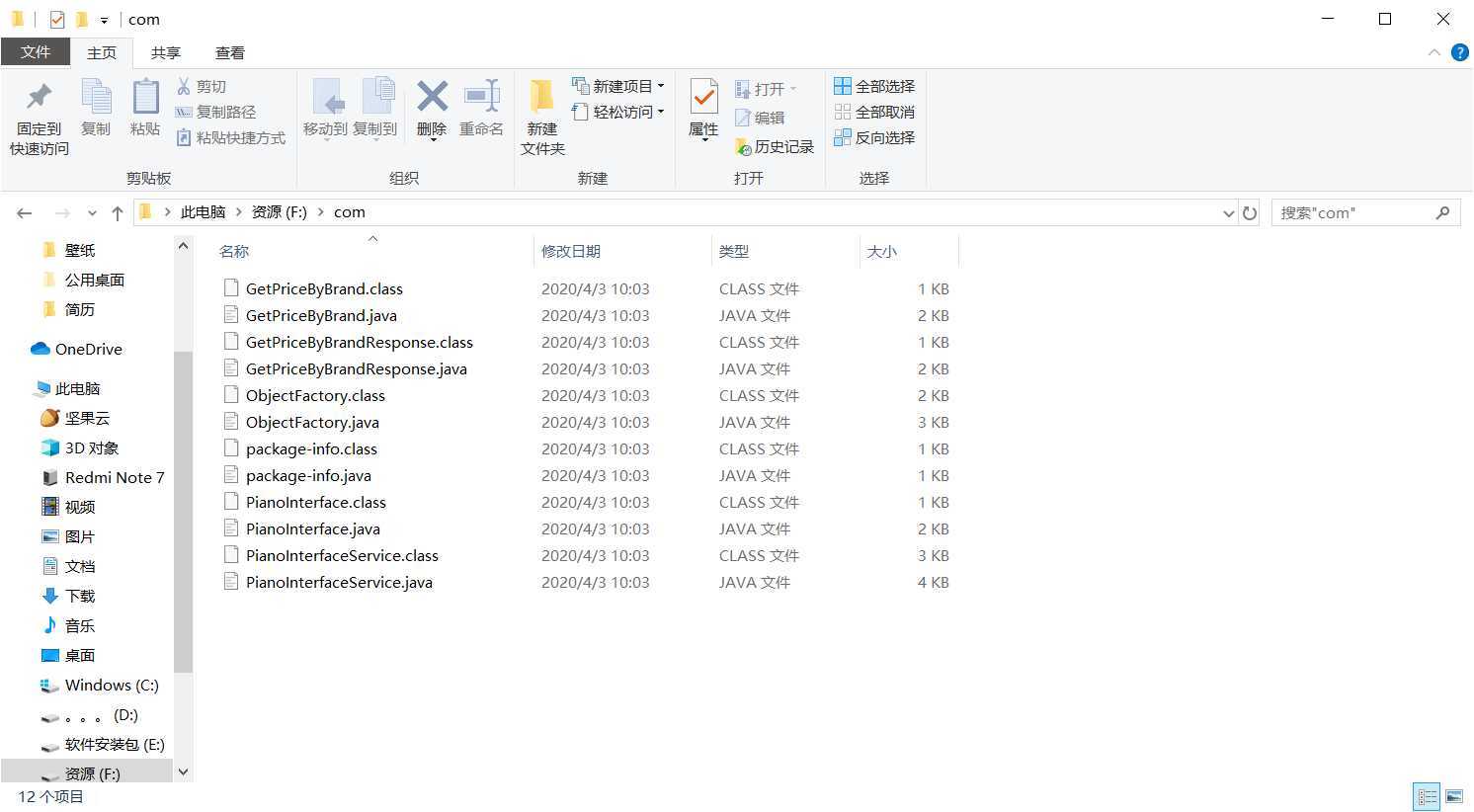Refresh the current folder view
The width and height of the screenshot is (1474, 812).
coord(1250,213)
